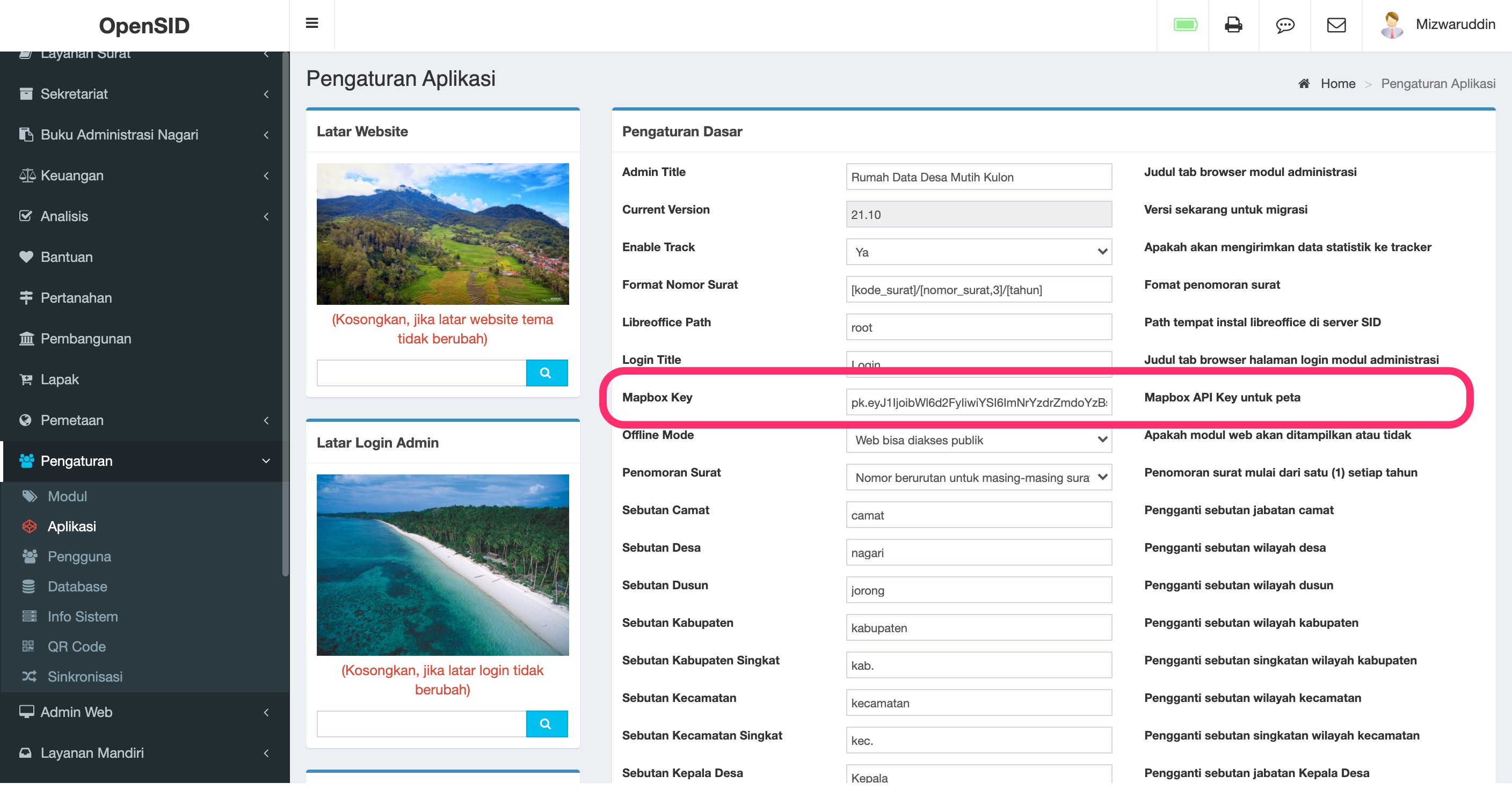
Task: Check messages via the chat bubble icon
Action: click(1284, 26)
